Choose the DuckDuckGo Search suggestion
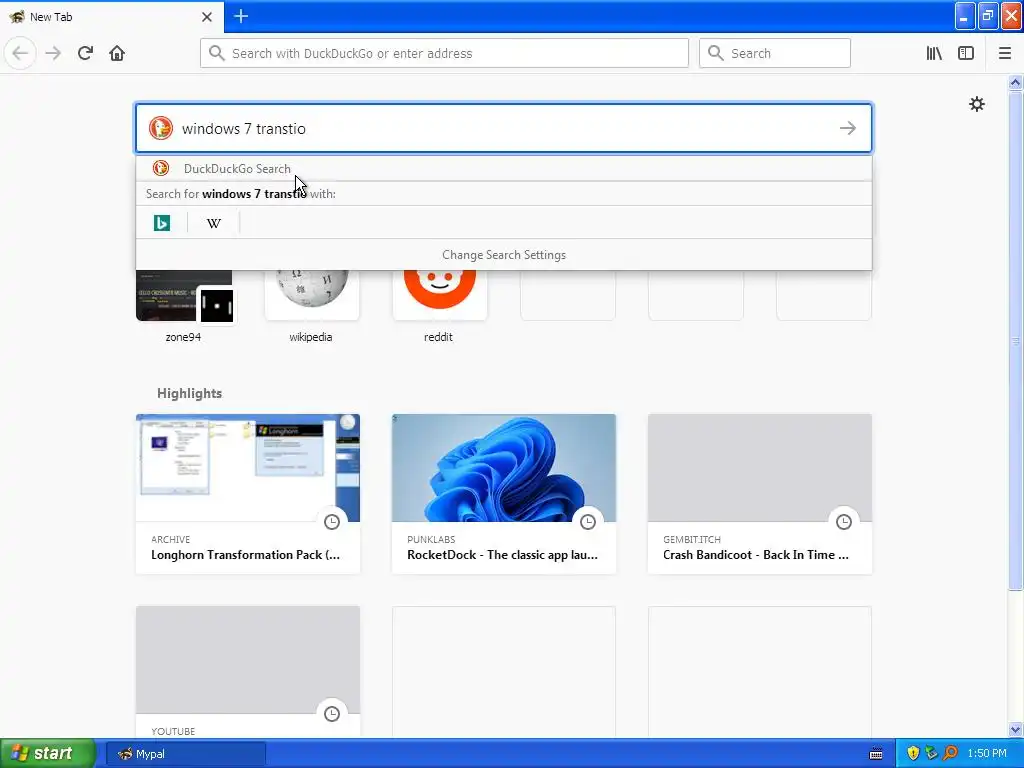 [x=504, y=168]
